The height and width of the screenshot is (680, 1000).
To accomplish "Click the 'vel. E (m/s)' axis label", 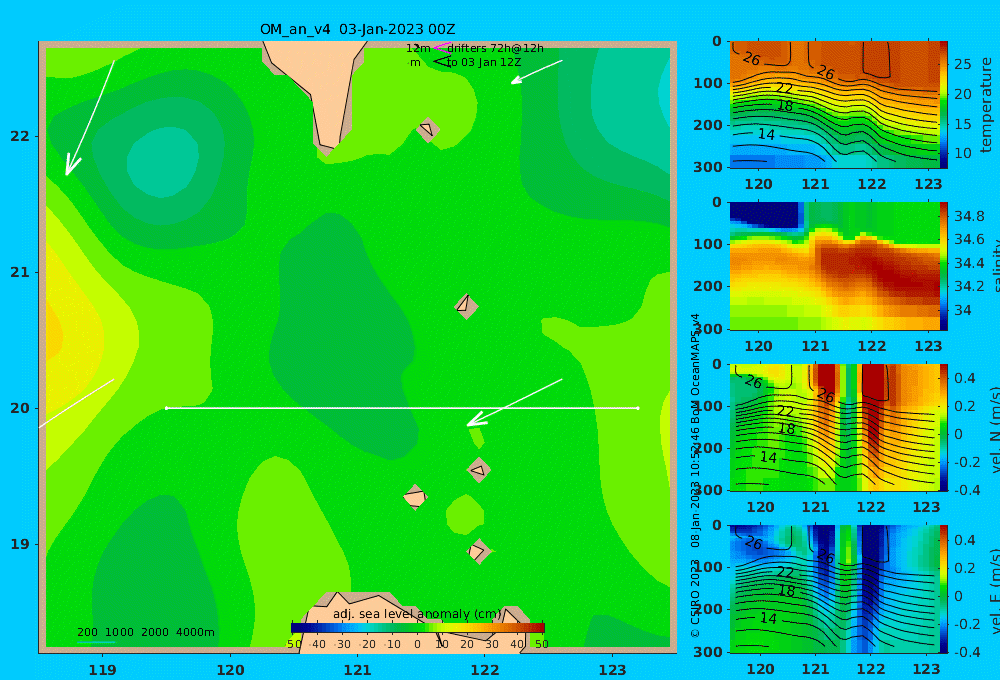I will click(x=995, y=591).
